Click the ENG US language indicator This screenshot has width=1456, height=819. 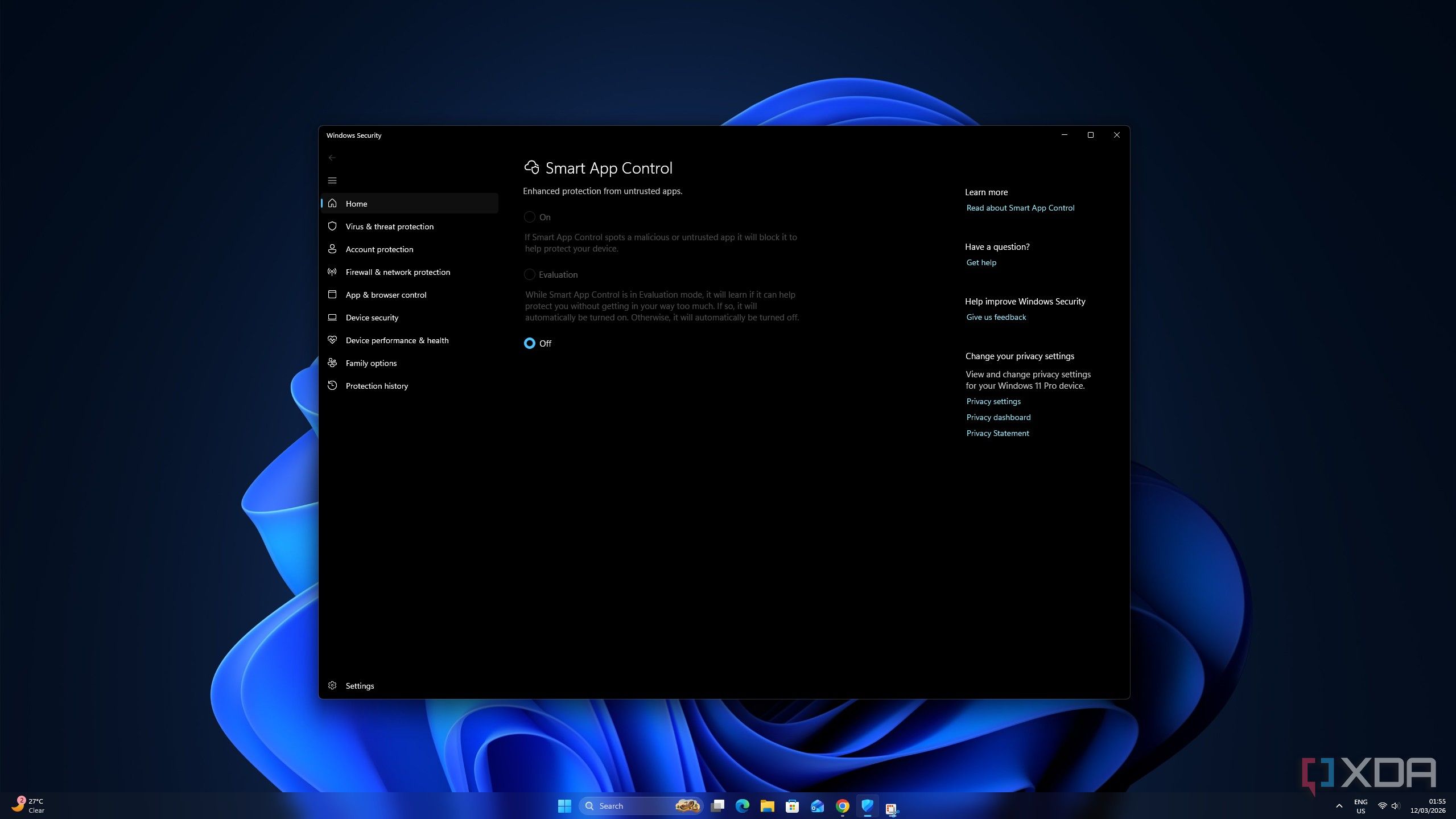[x=1361, y=806]
